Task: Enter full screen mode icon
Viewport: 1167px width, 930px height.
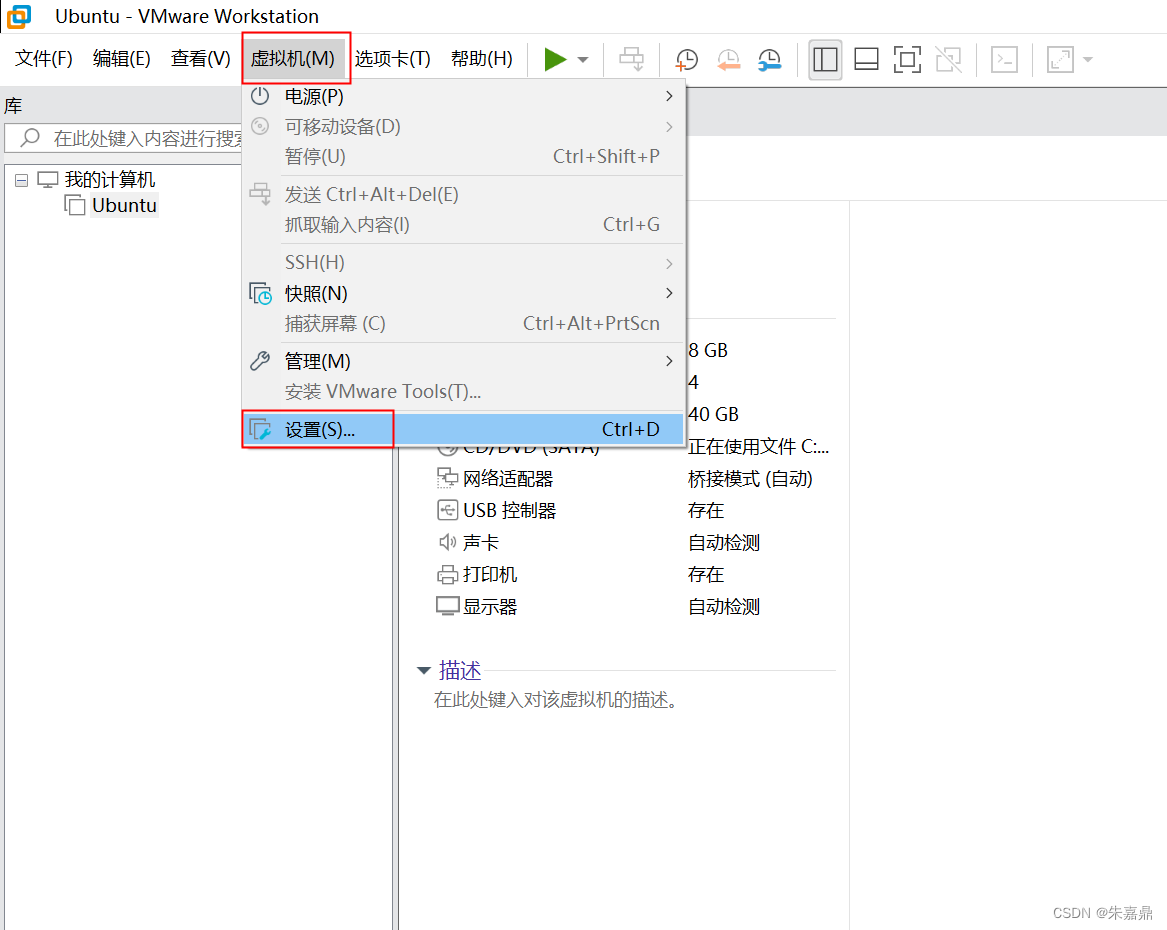Action: [x=907, y=60]
